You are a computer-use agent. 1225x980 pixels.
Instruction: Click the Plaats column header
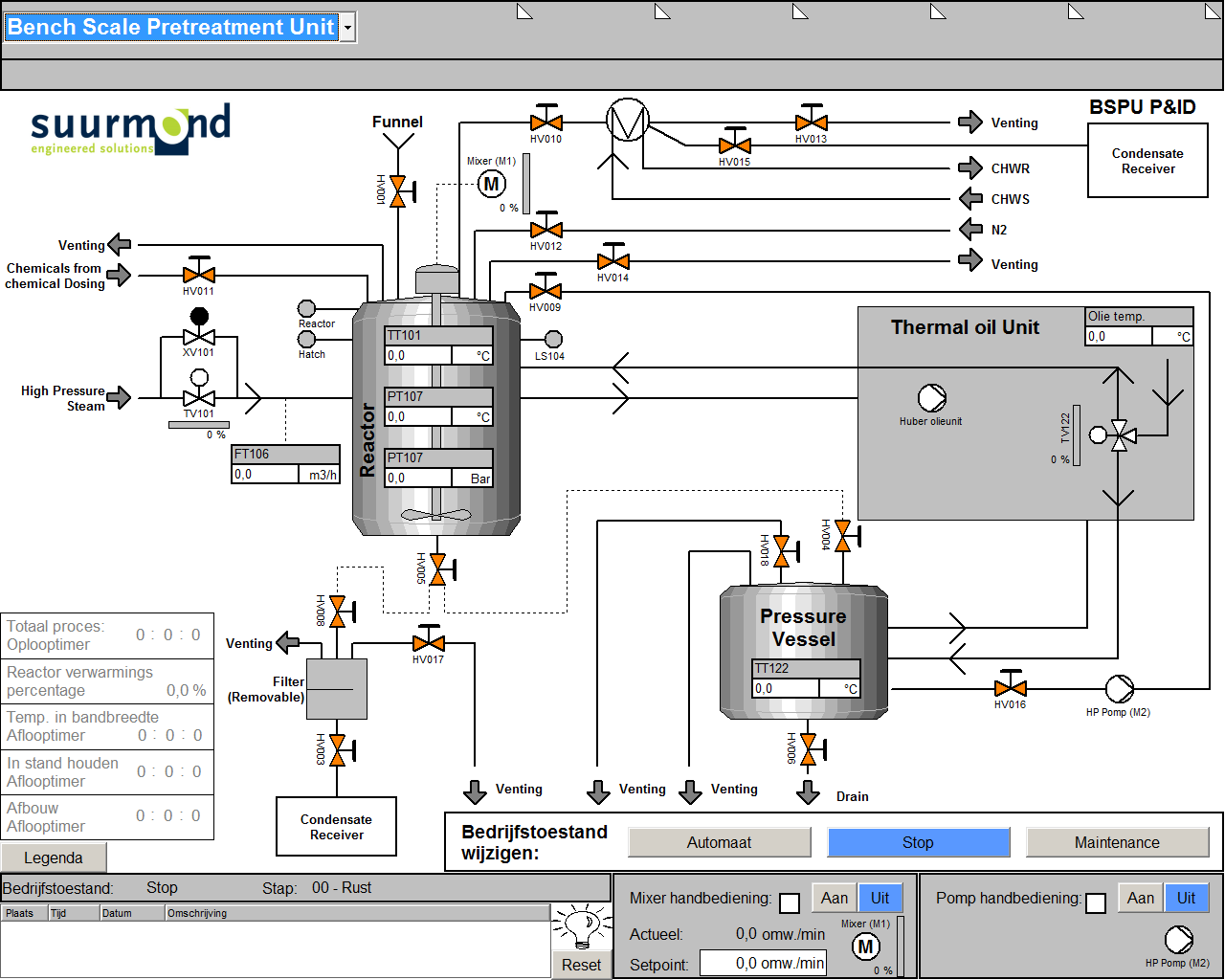(24, 913)
